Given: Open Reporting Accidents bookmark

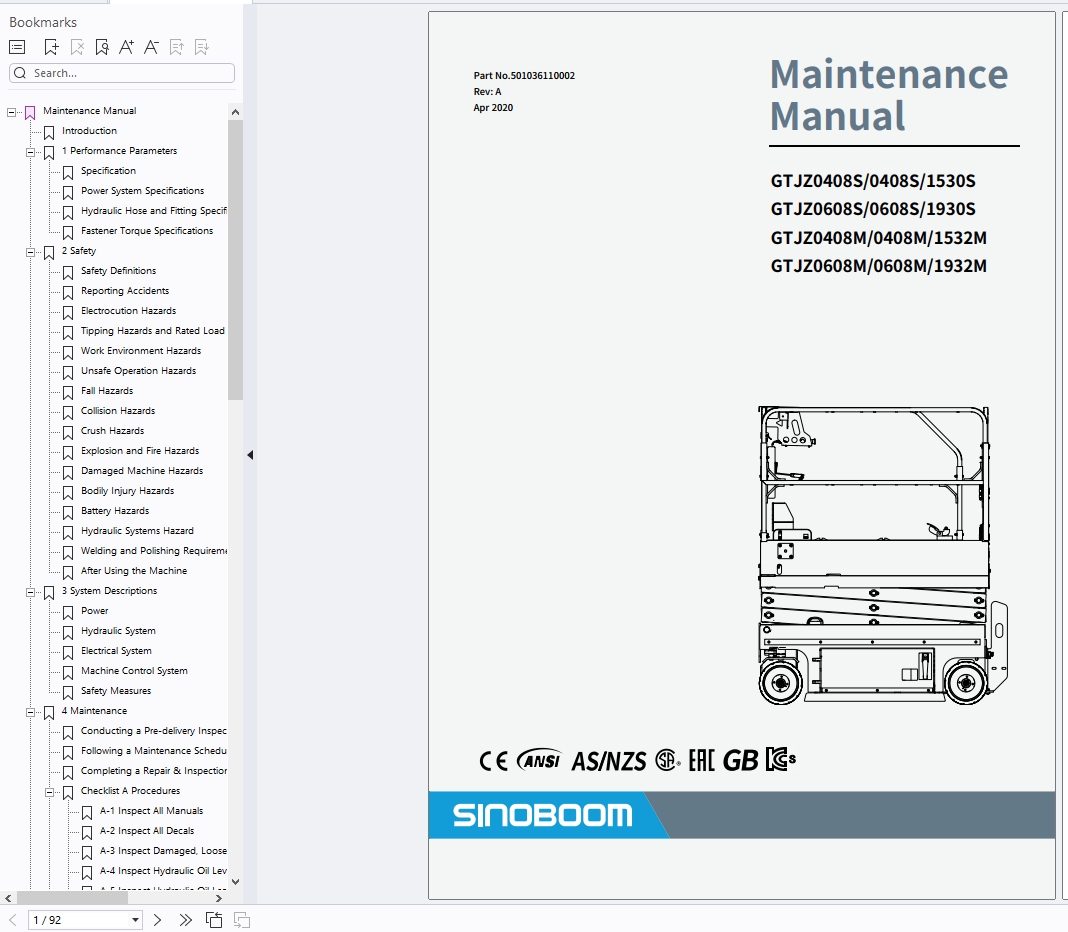Looking at the screenshot, I should pyautogui.click(x=125, y=291).
